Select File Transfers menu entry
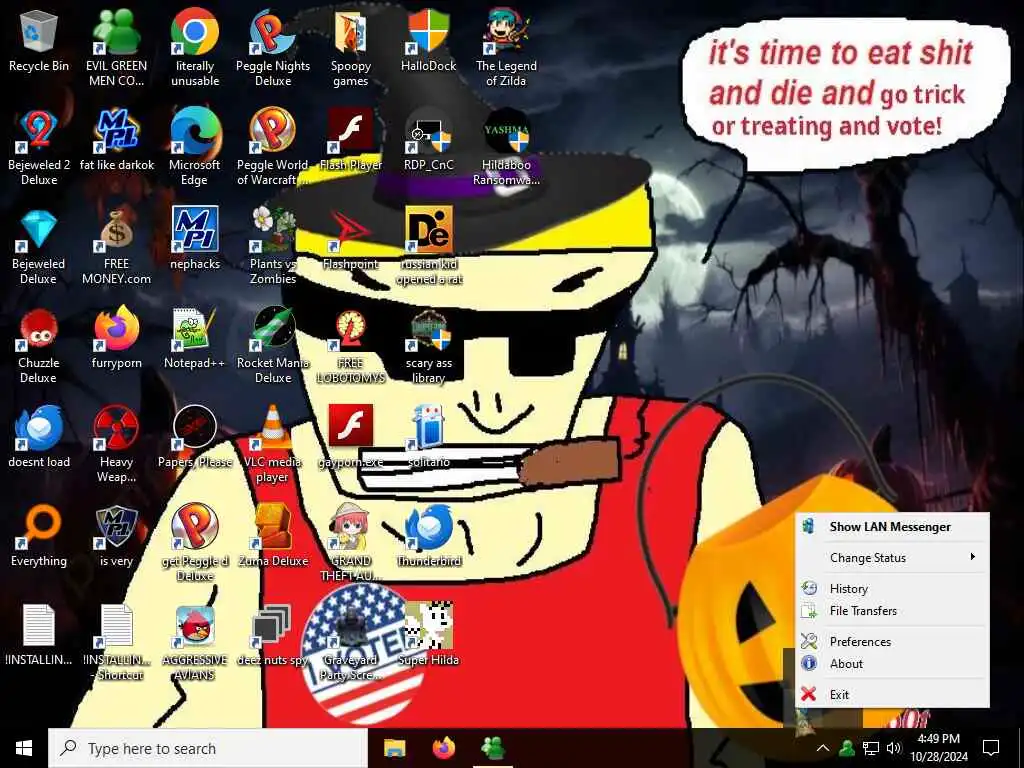The height and width of the screenshot is (768, 1024). pyautogui.click(x=891, y=611)
